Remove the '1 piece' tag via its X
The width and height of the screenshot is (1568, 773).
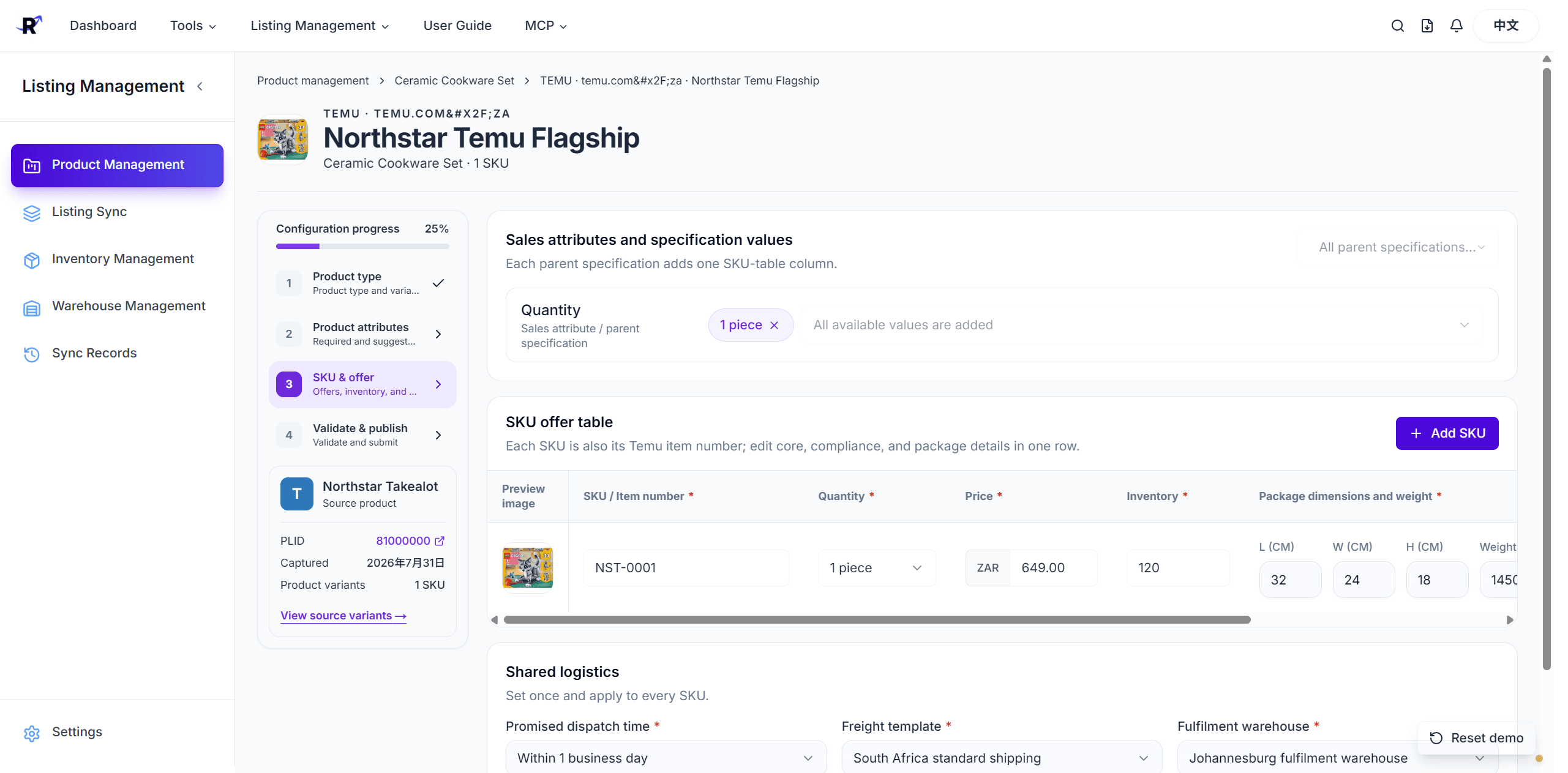tap(774, 325)
